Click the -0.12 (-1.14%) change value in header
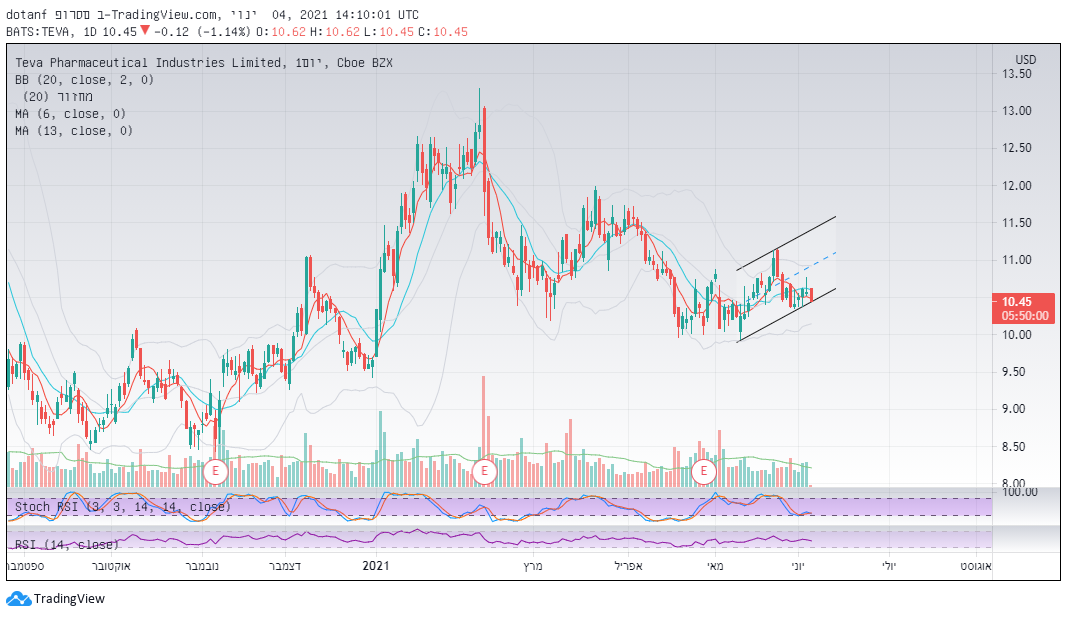This screenshot has height=617, width=1067. [x=202, y=31]
